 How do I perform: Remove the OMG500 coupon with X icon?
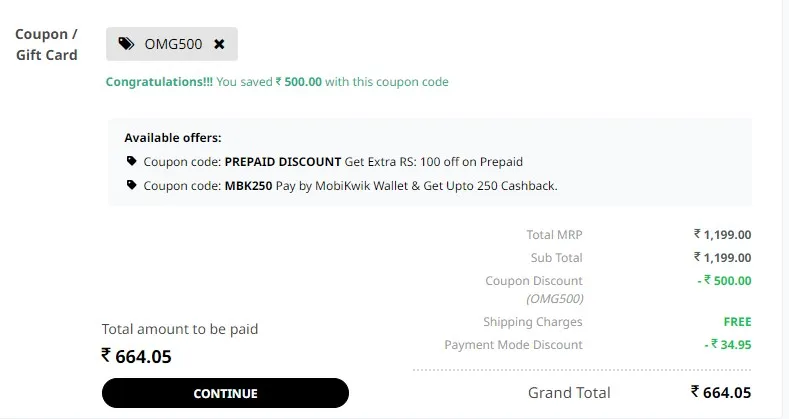[x=219, y=44]
